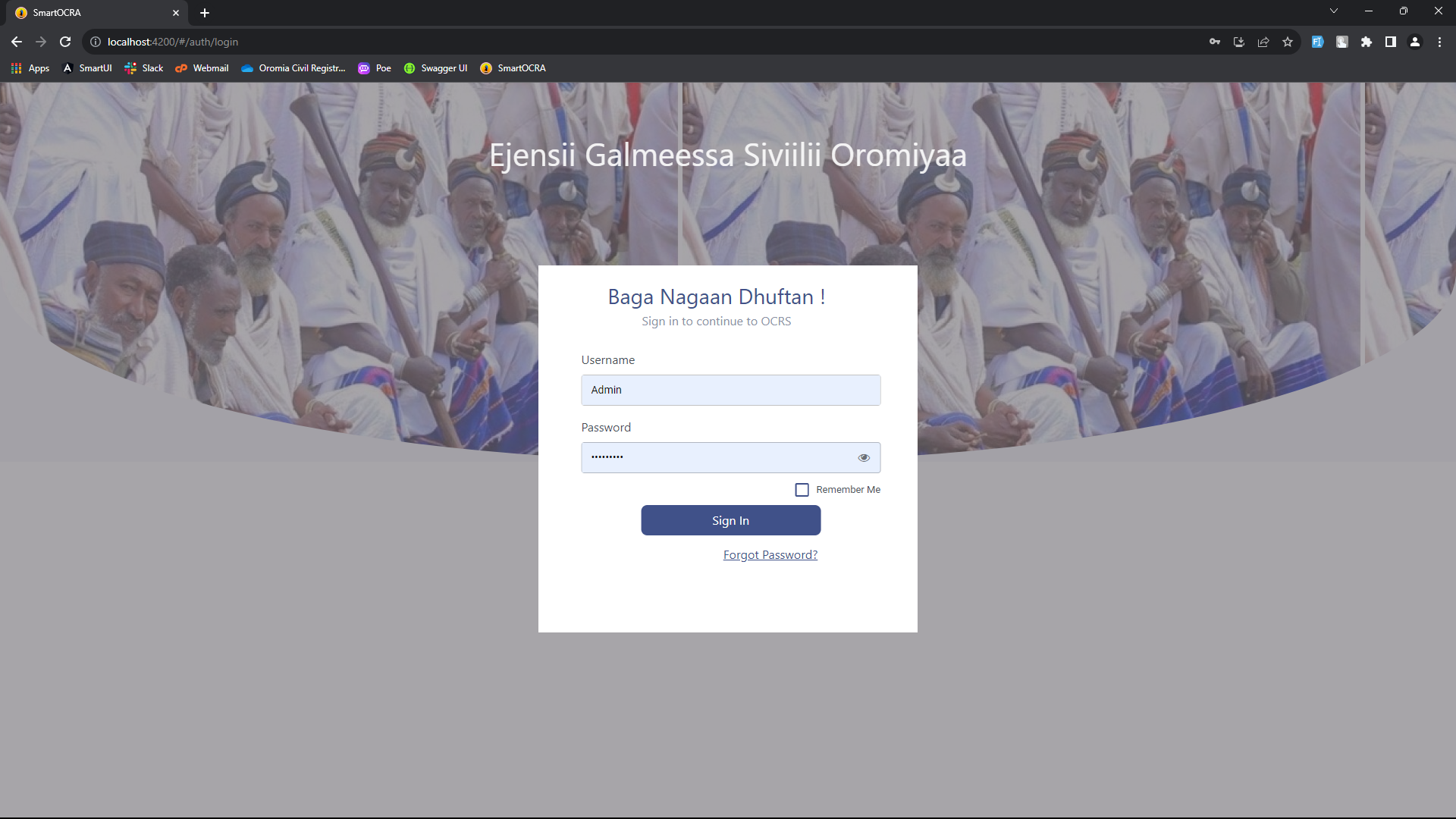Click the Username input field

click(731, 390)
